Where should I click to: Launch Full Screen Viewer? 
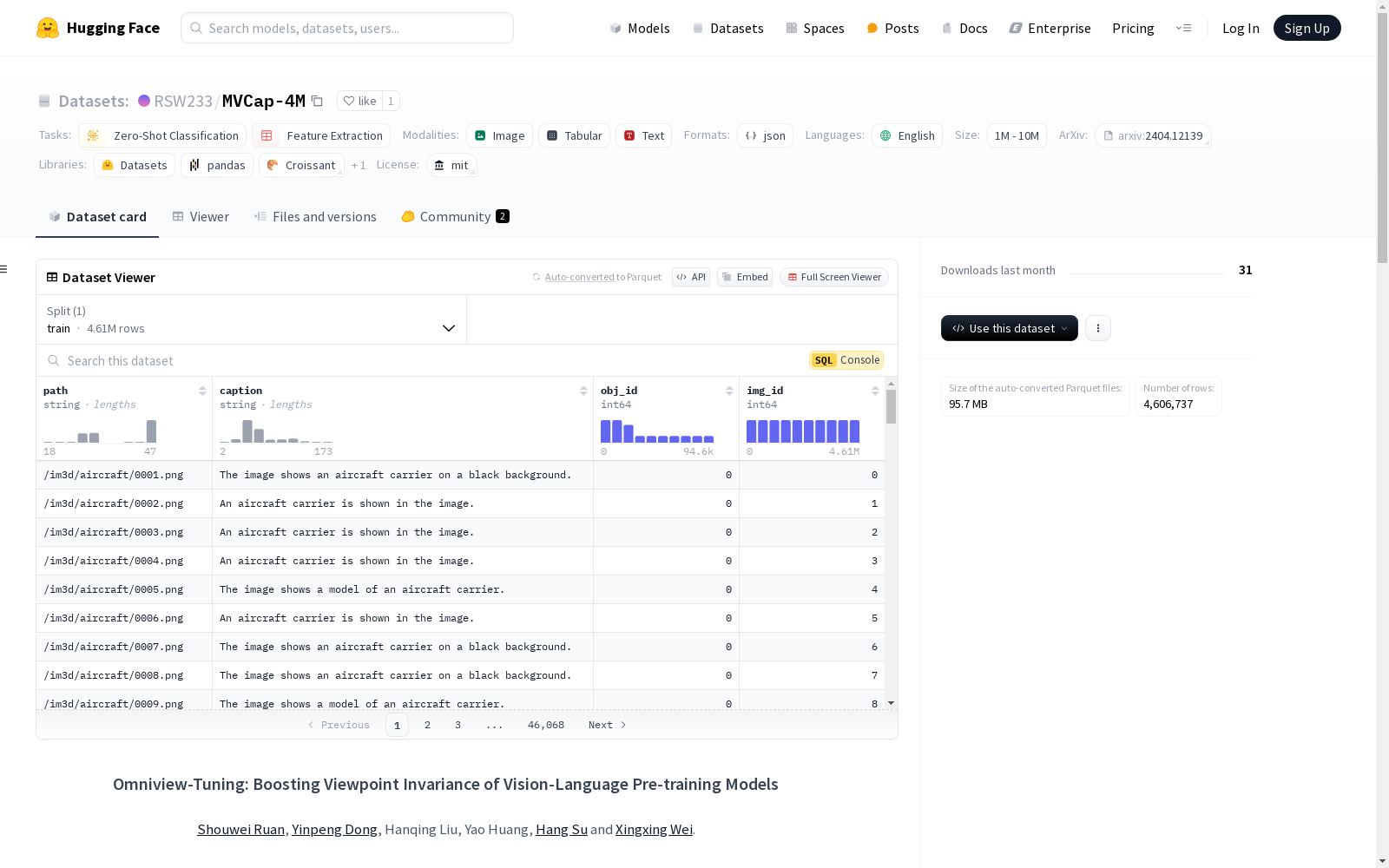[833, 277]
